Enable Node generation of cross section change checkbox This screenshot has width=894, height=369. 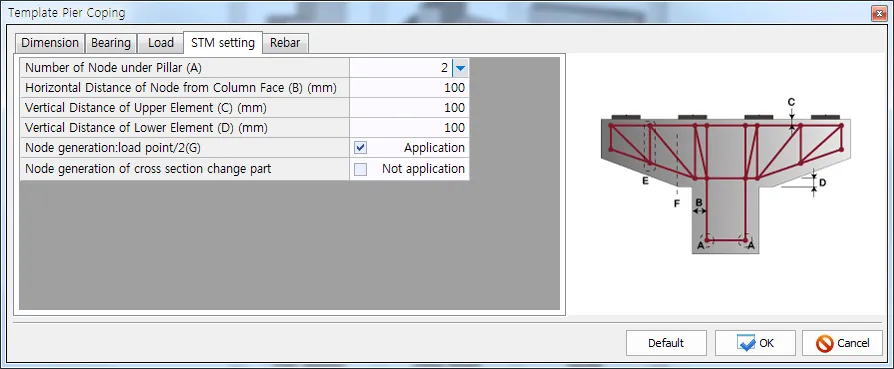point(360,169)
